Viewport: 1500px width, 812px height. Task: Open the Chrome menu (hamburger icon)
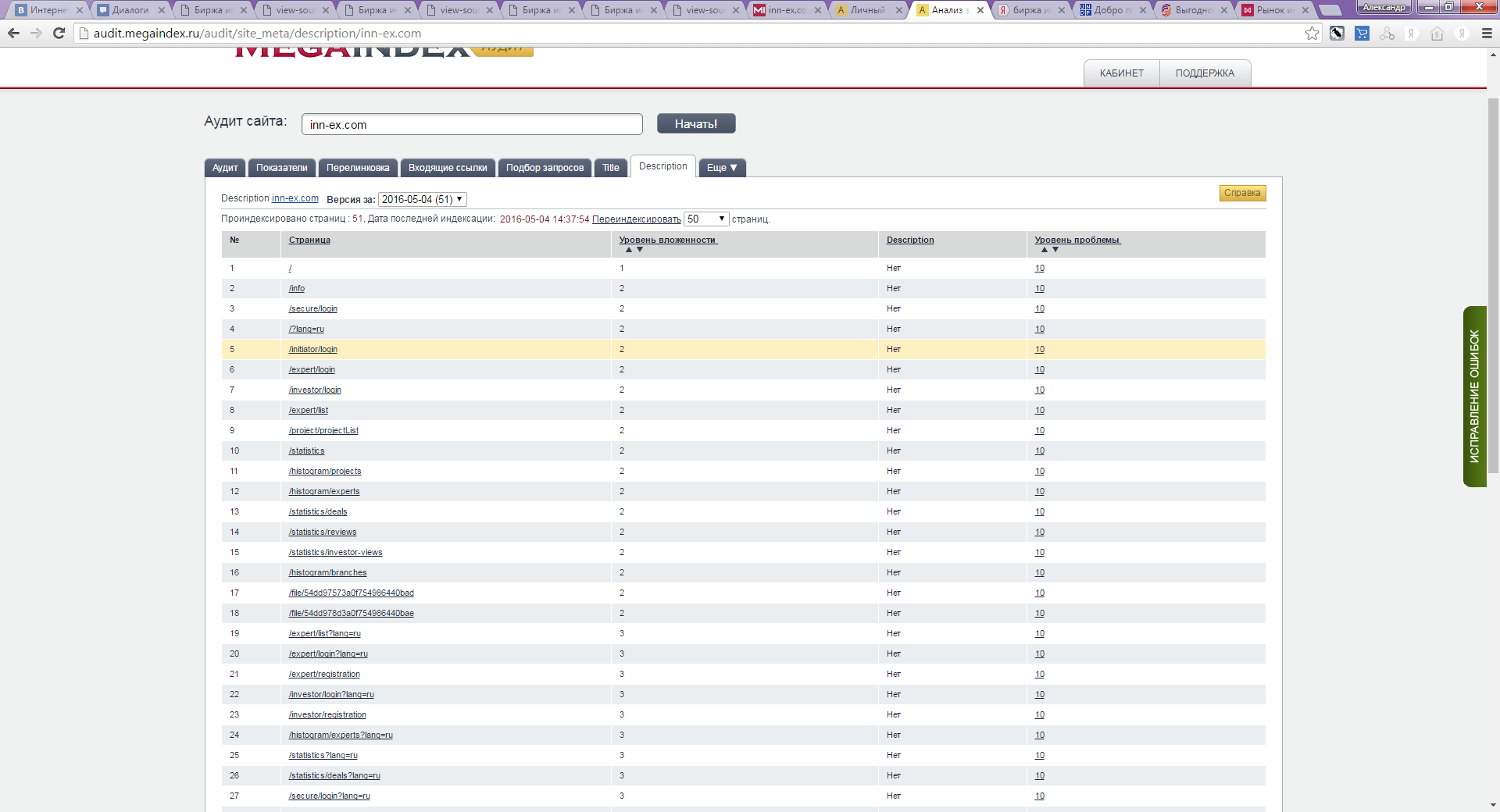(1487, 34)
